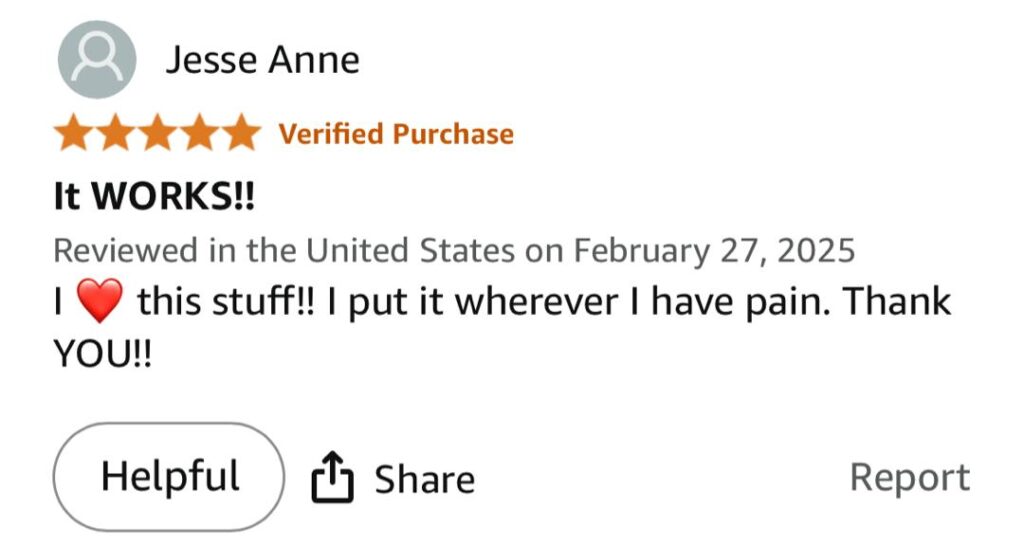Click the "Reviewed in the" text
The width and height of the screenshot is (1024, 546).
pos(175,249)
